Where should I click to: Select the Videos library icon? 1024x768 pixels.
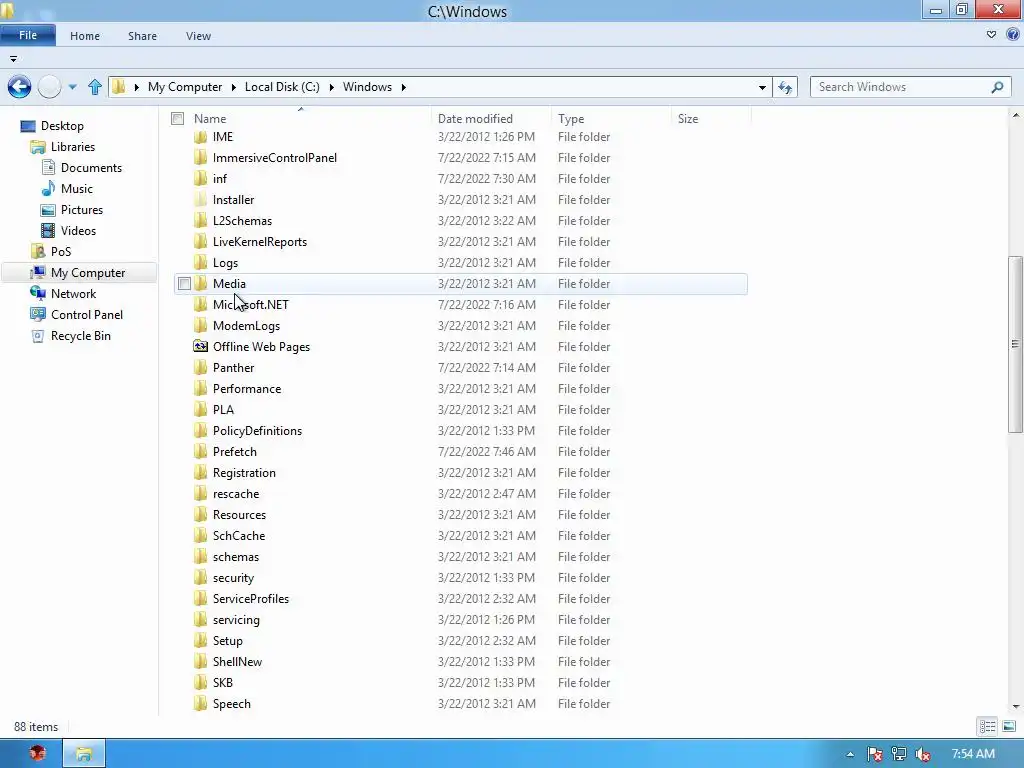coord(48,231)
